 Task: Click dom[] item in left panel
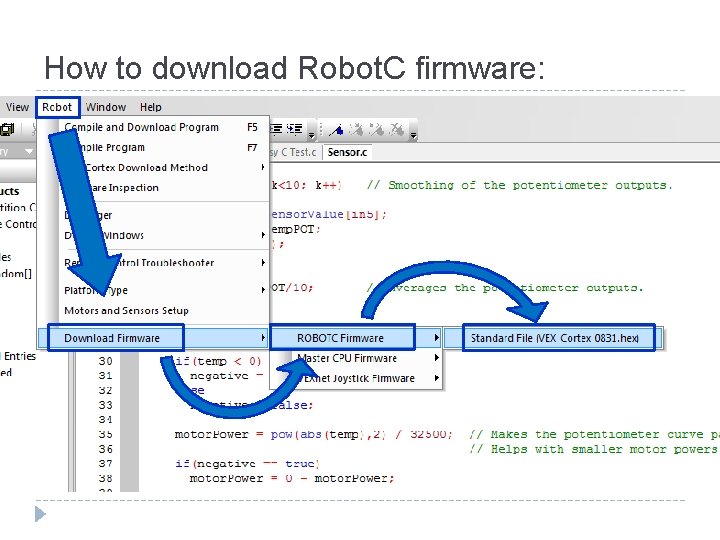click(17, 274)
